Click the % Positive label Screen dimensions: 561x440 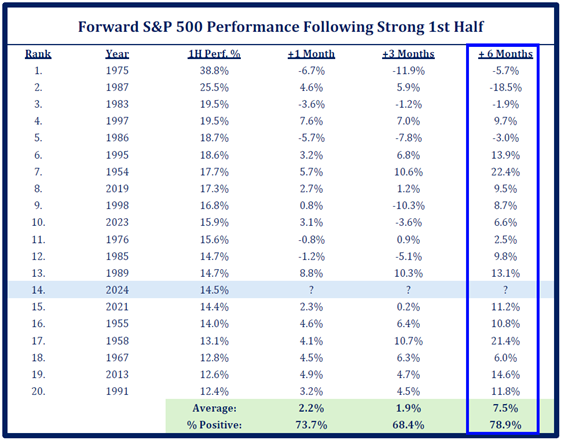pyautogui.click(x=214, y=425)
